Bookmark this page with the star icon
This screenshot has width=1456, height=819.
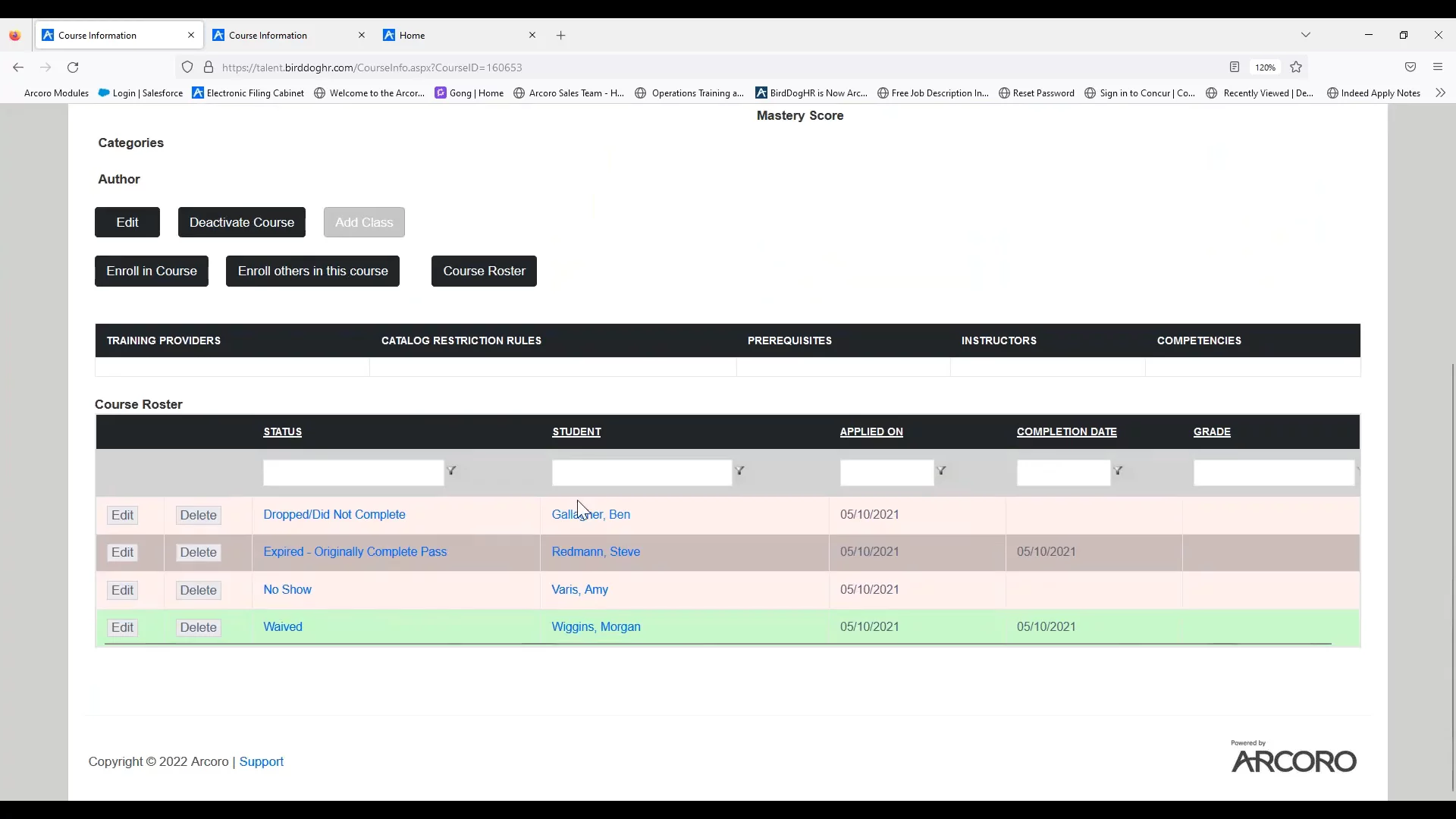(1296, 67)
